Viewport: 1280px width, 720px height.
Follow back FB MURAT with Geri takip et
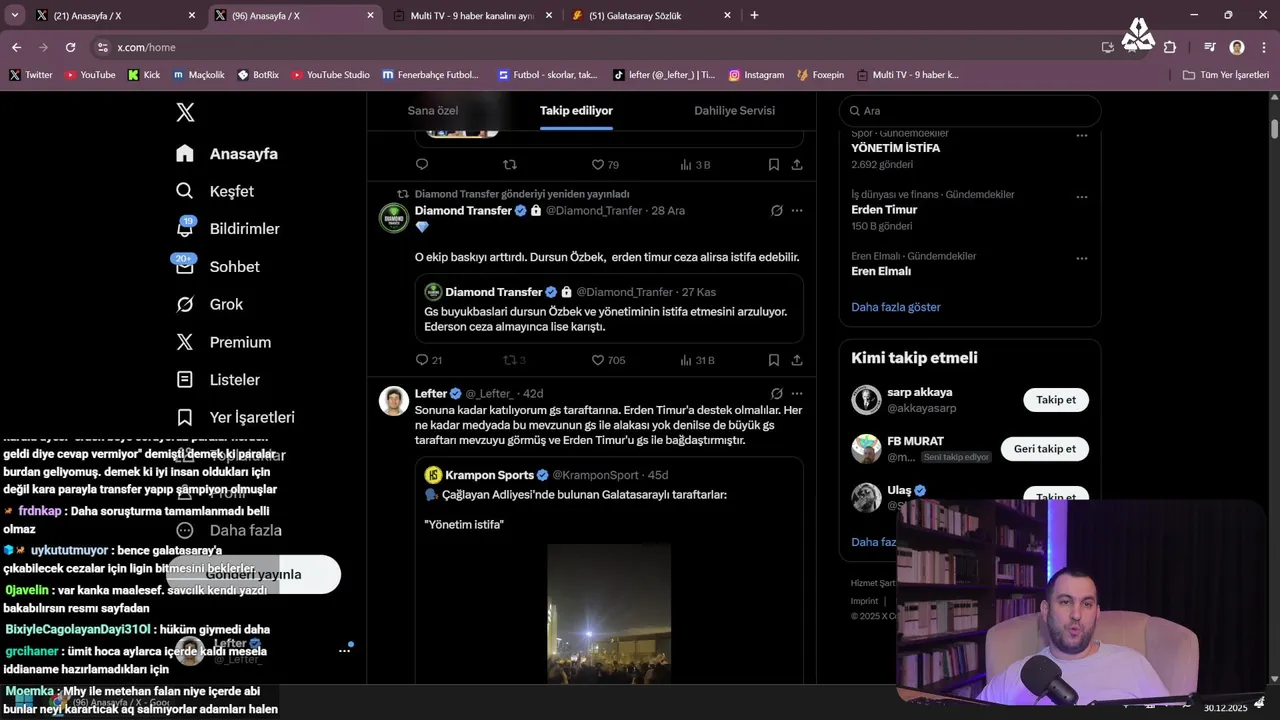tap(1045, 449)
